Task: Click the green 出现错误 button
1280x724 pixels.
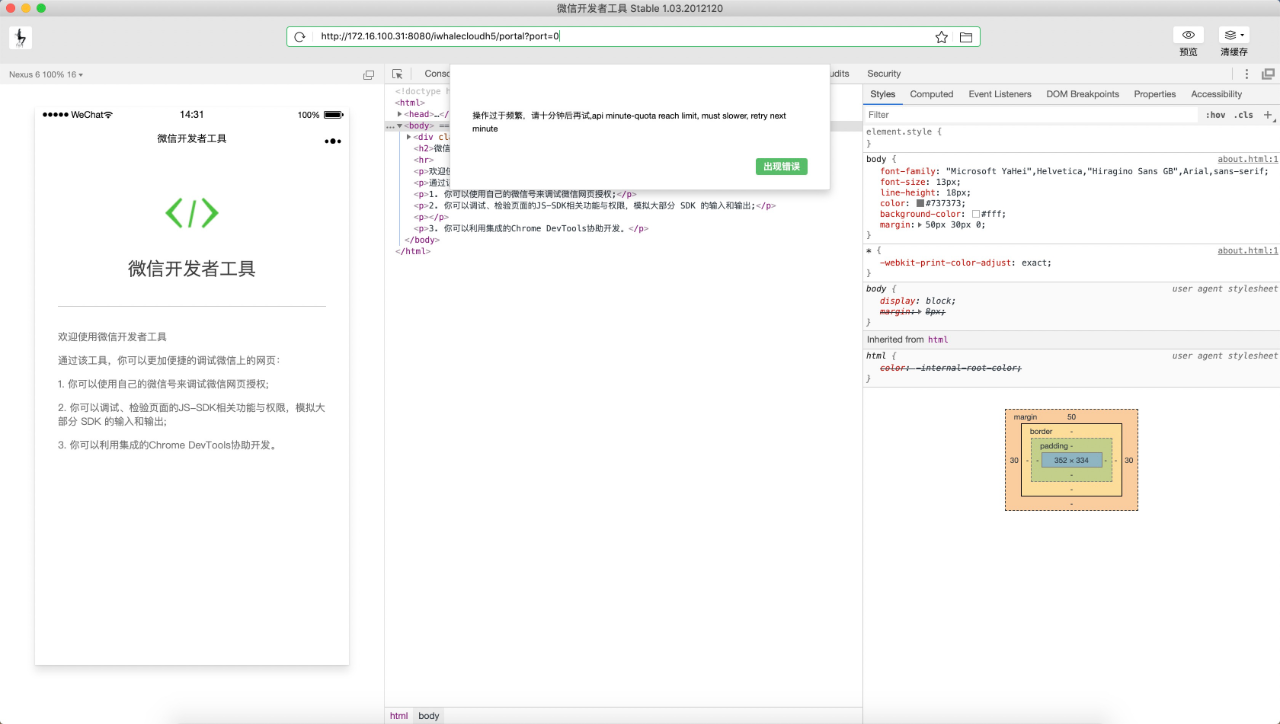Action: (x=782, y=166)
